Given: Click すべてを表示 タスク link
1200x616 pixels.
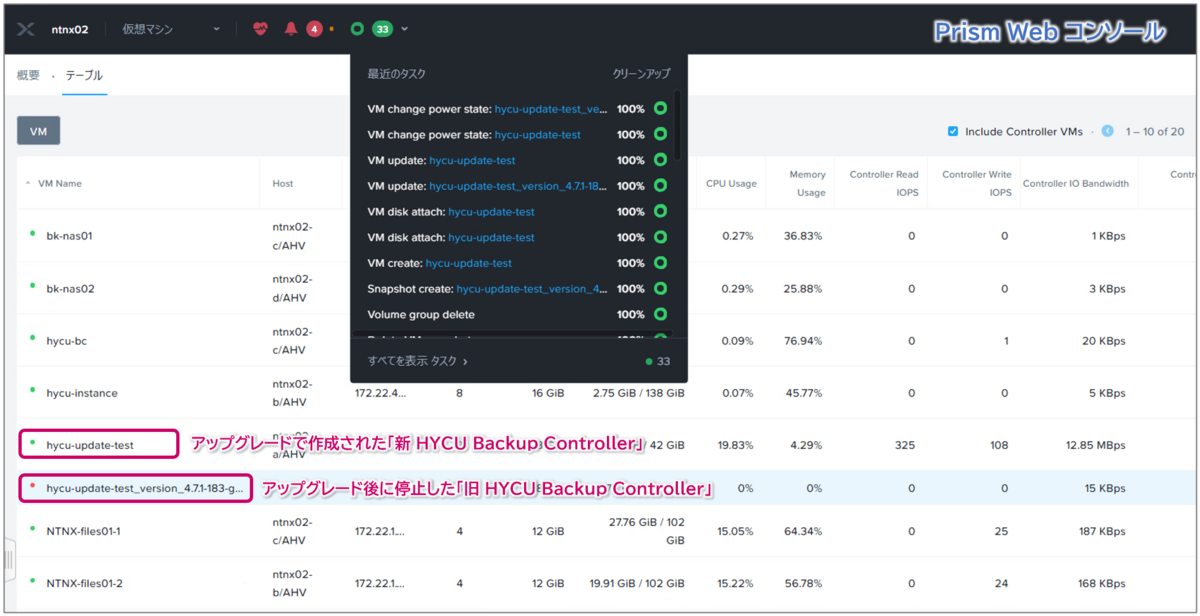Looking at the screenshot, I should click(x=418, y=361).
